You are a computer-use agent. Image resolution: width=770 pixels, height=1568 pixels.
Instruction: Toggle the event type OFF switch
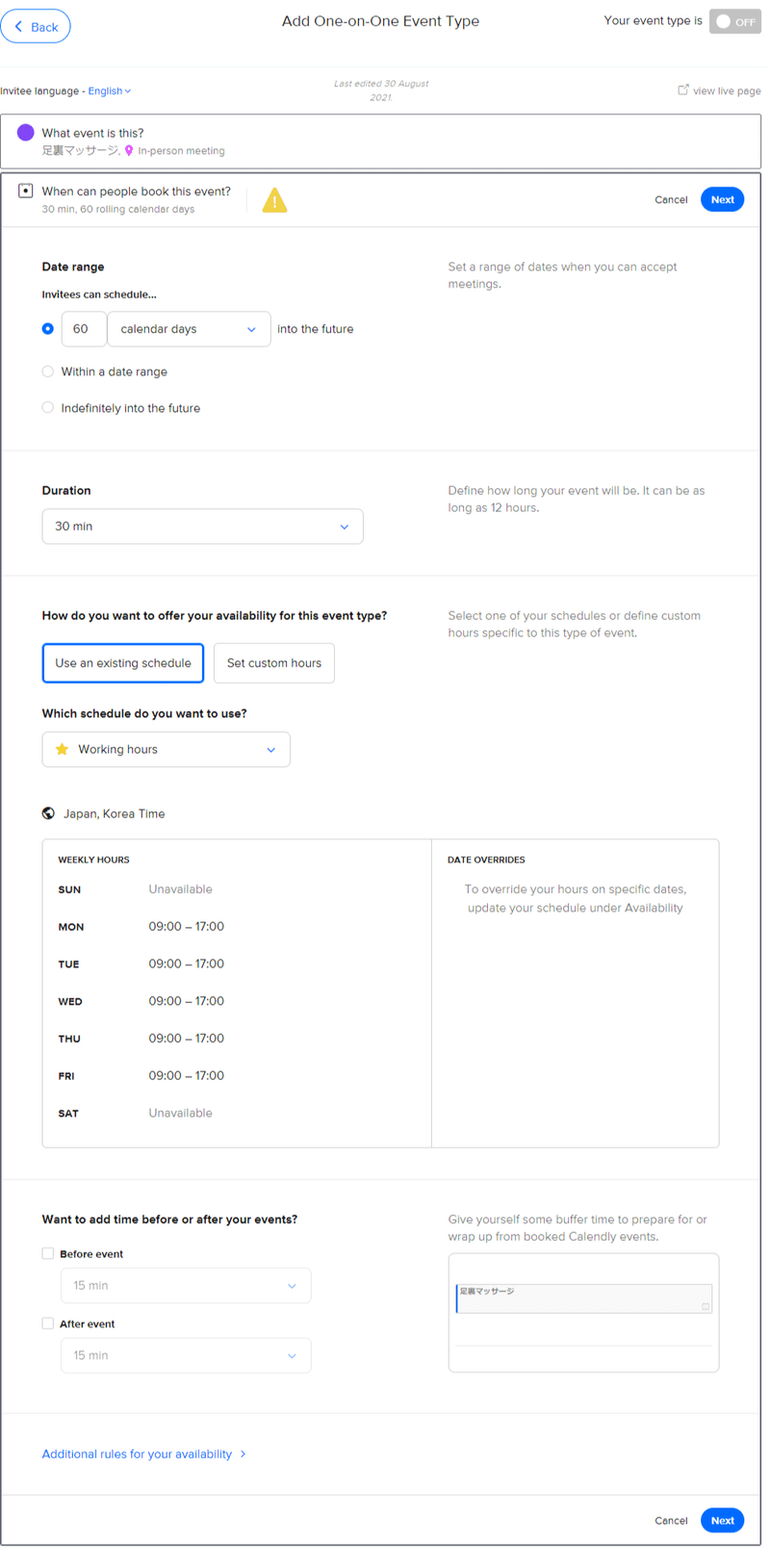[734, 22]
